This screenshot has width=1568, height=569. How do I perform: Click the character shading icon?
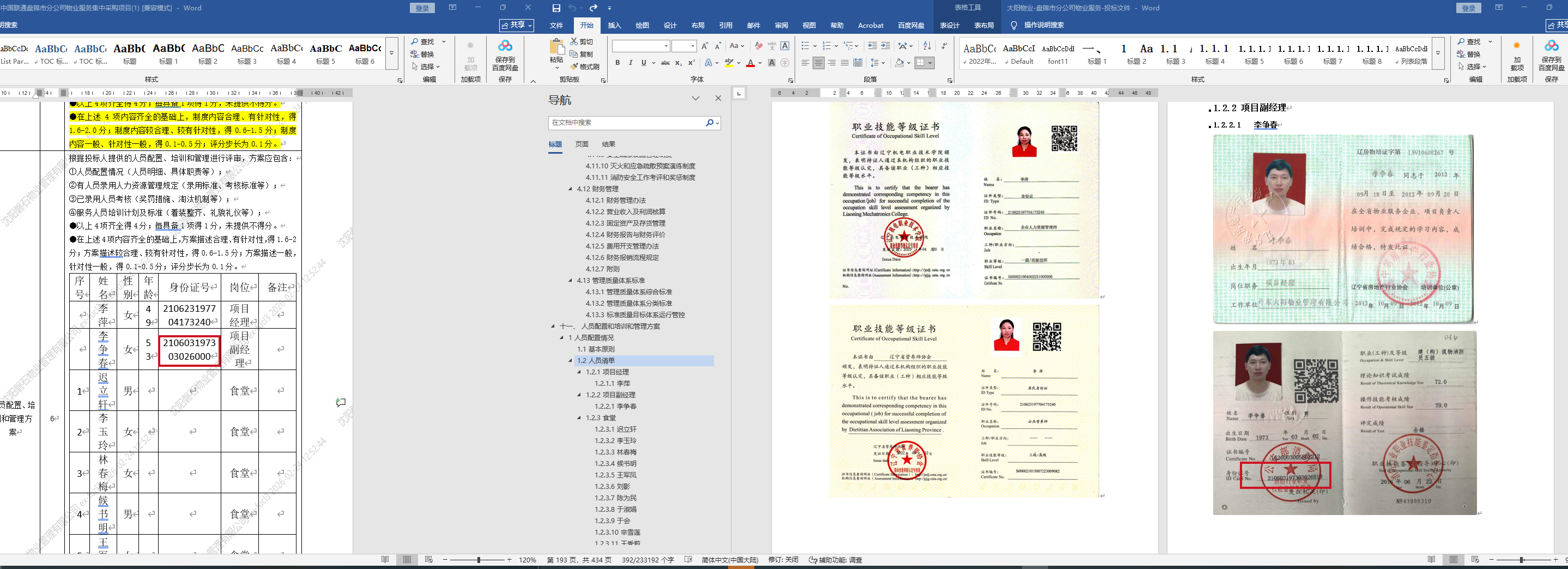(772, 63)
